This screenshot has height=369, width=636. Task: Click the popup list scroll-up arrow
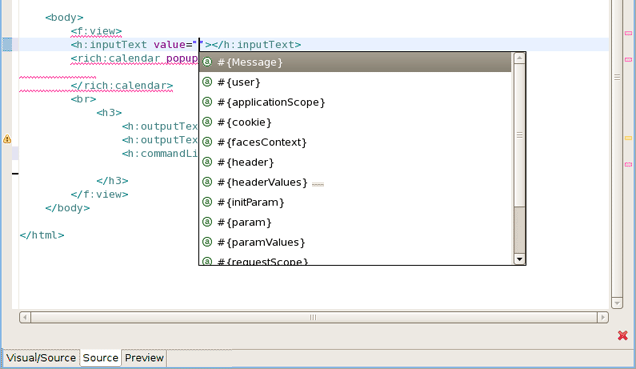click(x=520, y=58)
